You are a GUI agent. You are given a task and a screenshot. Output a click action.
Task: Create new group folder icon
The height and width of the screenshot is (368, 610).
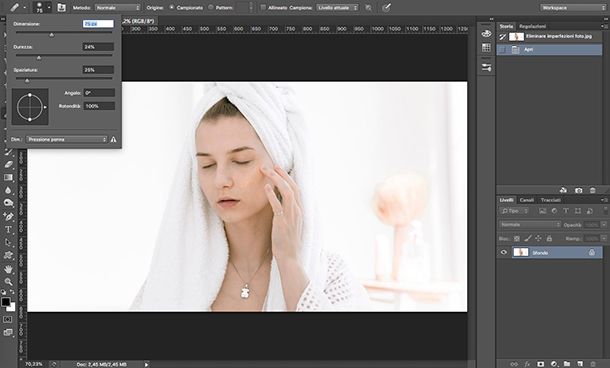(567, 364)
